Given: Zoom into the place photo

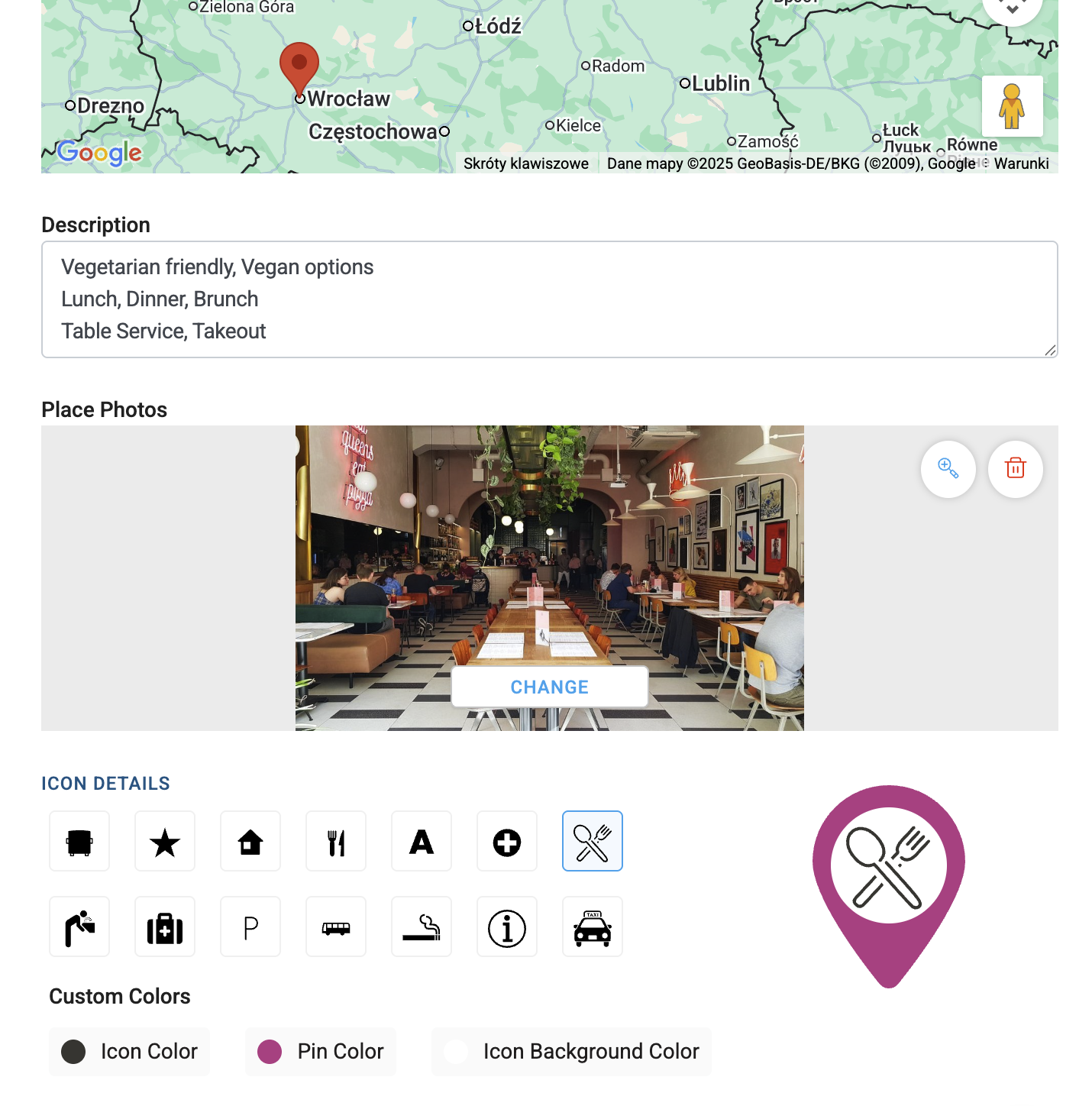Looking at the screenshot, I should pyautogui.click(x=948, y=469).
